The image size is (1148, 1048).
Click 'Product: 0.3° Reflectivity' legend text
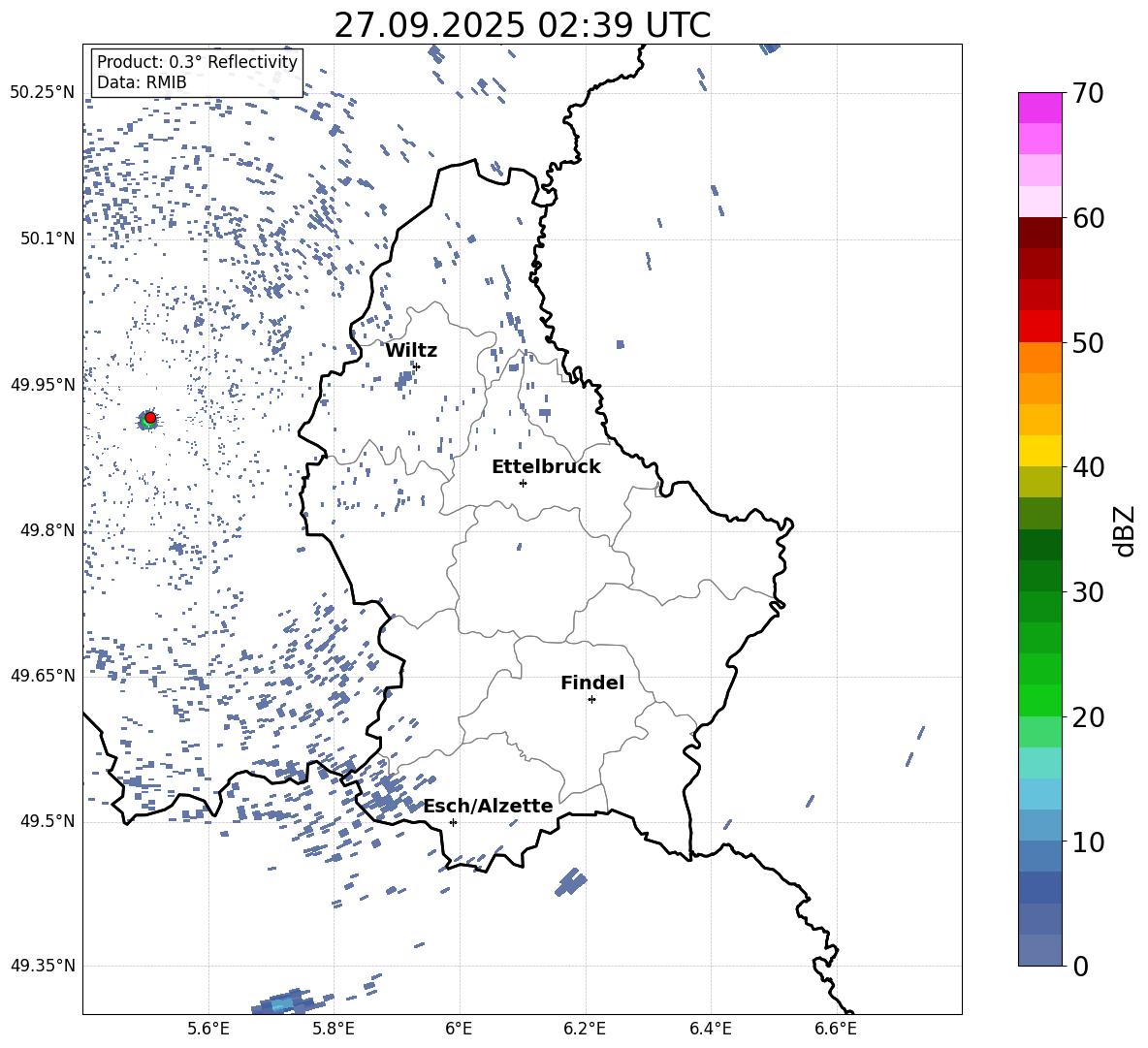coord(197,62)
